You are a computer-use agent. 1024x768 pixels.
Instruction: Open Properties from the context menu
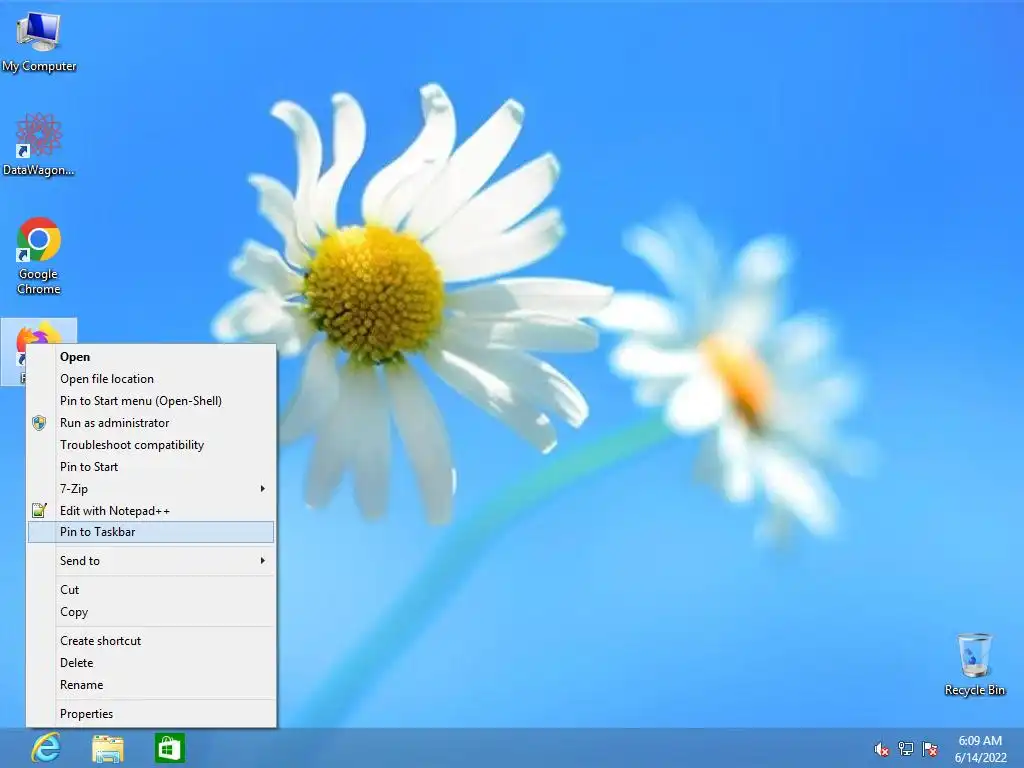click(x=151, y=714)
